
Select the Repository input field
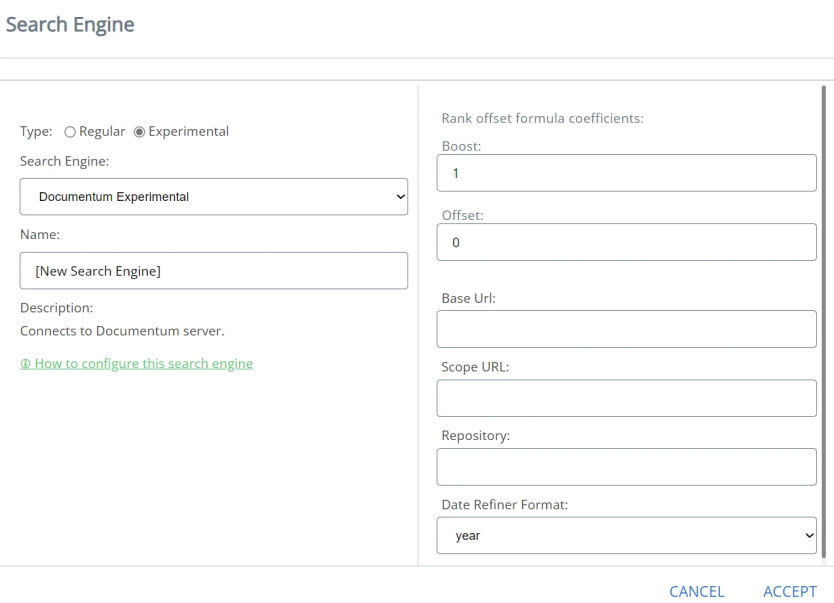[626, 467]
